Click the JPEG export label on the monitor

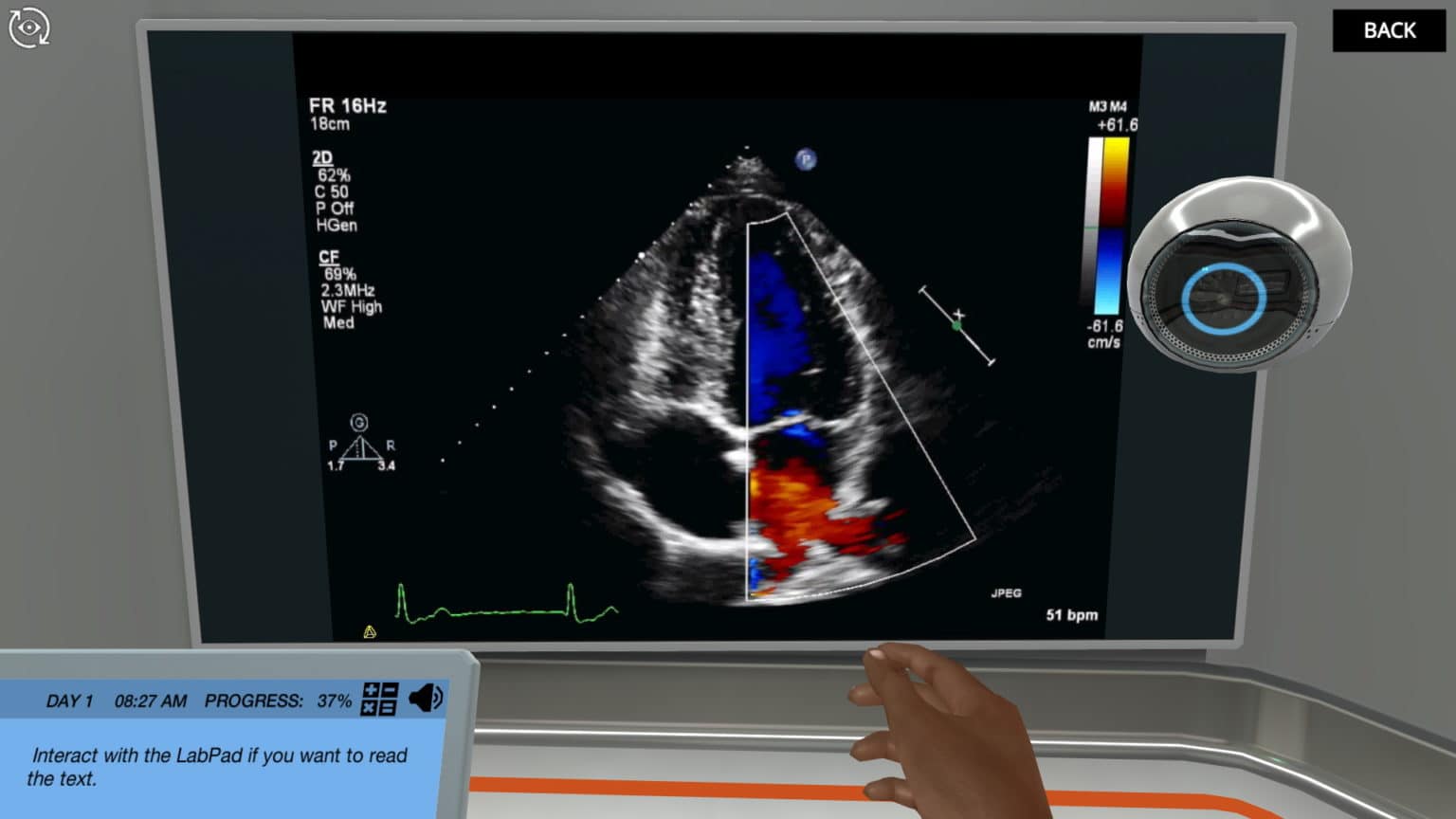(x=1007, y=591)
